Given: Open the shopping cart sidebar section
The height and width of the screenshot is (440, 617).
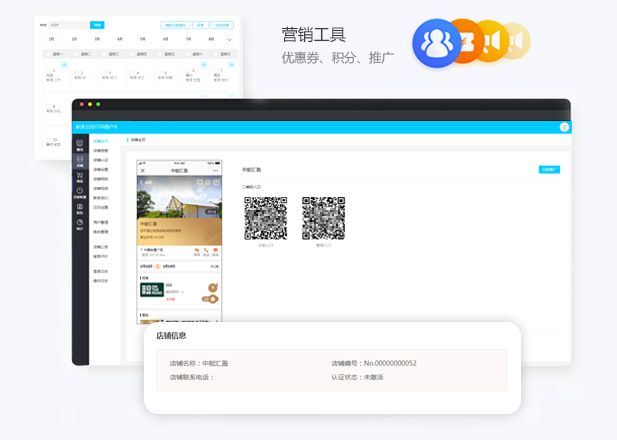Looking at the screenshot, I should click(x=80, y=176).
